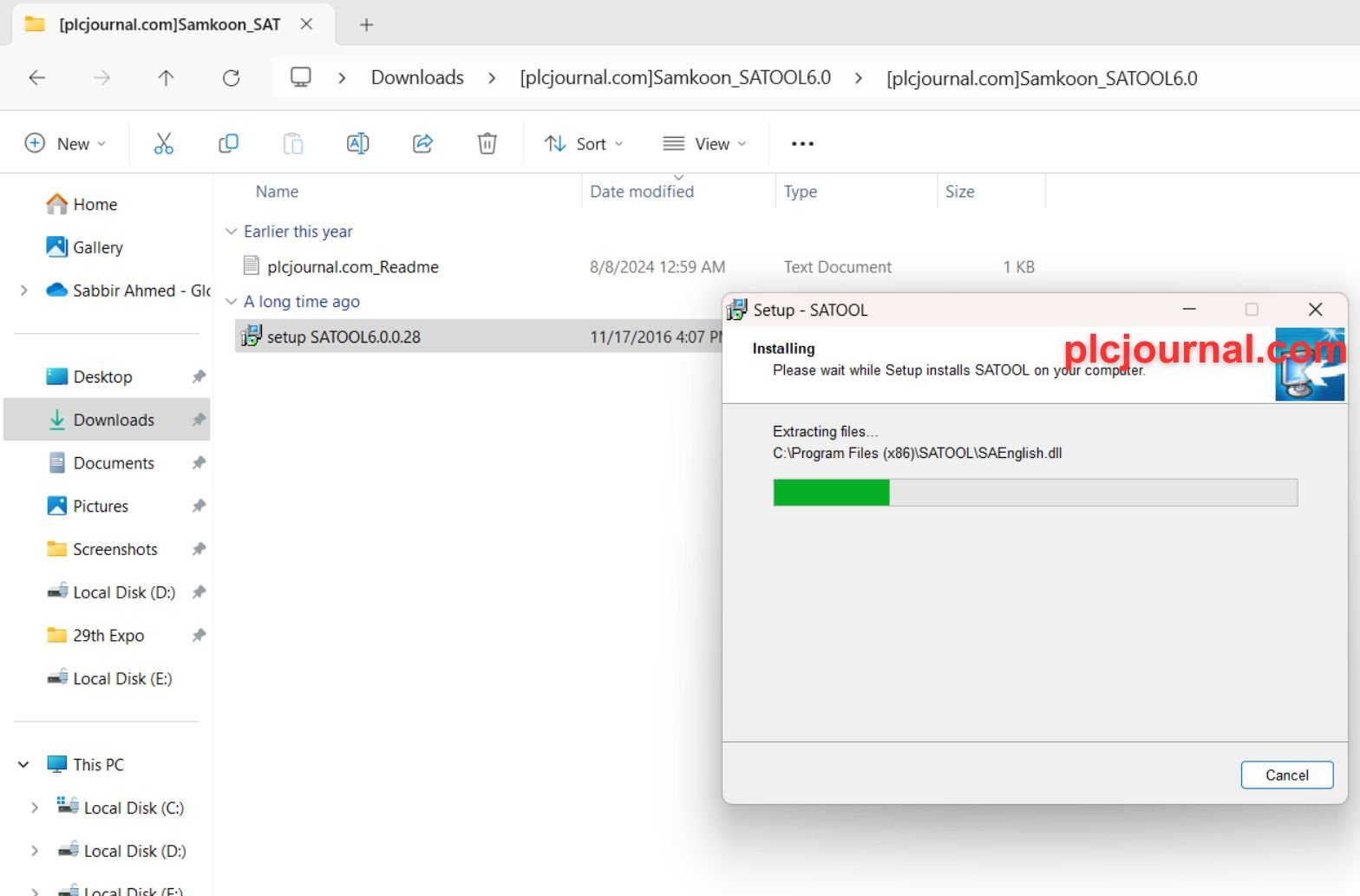Select the setup SATOOL6.0.0.28 file row
Screen dimensions: 1360x896
[x=479, y=337]
